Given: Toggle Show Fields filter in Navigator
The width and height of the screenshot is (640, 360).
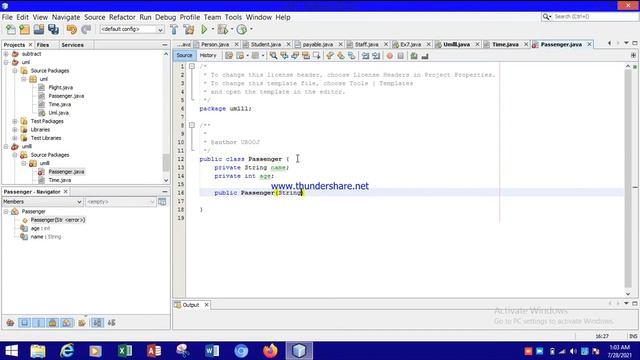Looking at the screenshot, I should click(x=24, y=323).
